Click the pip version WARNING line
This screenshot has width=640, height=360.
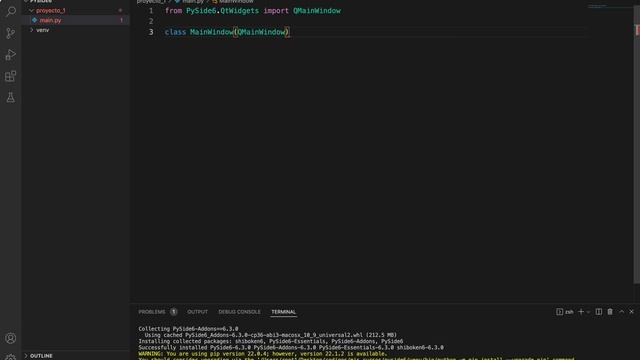point(262,354)
